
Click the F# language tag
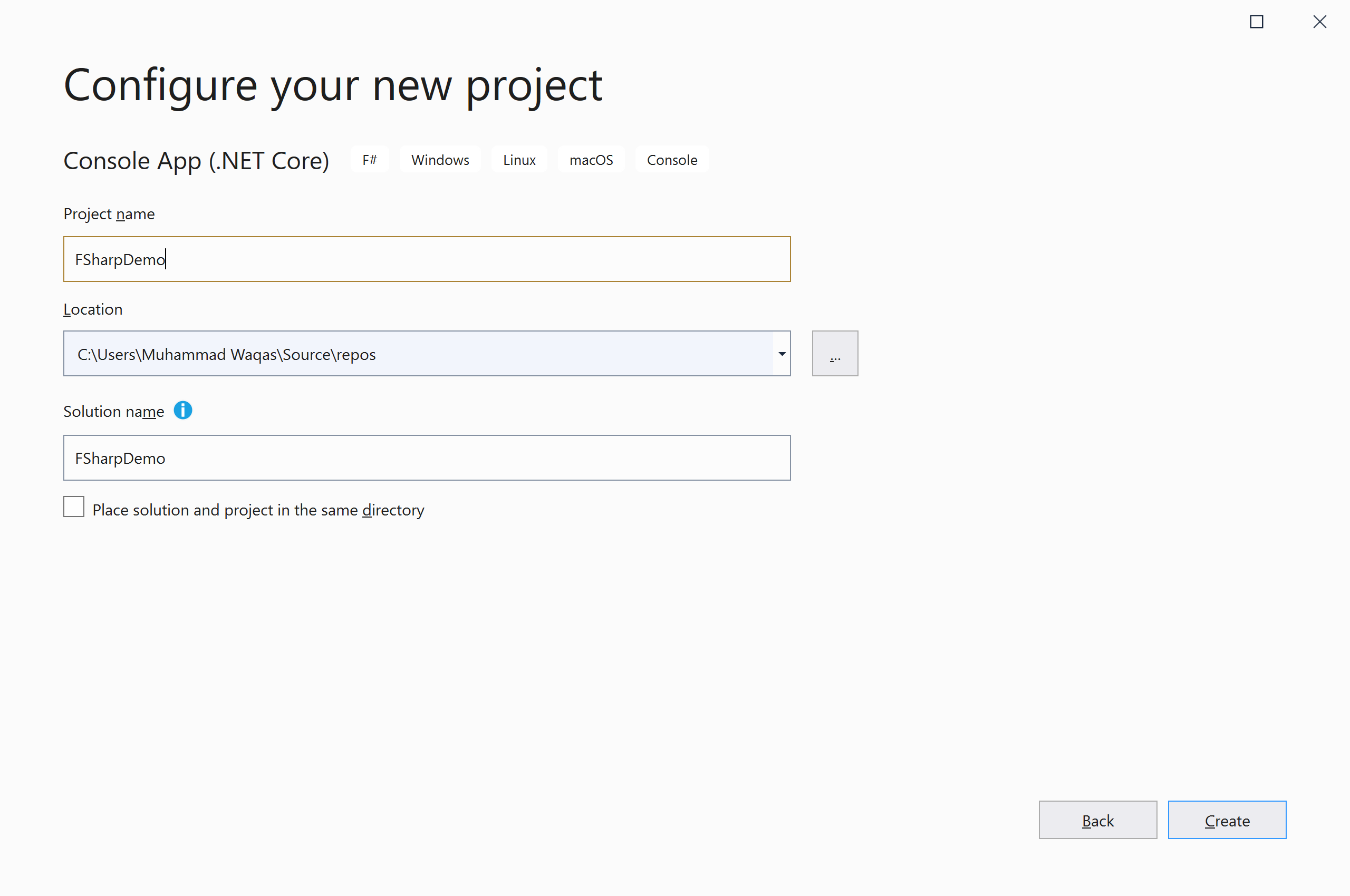tap(369, 160)
